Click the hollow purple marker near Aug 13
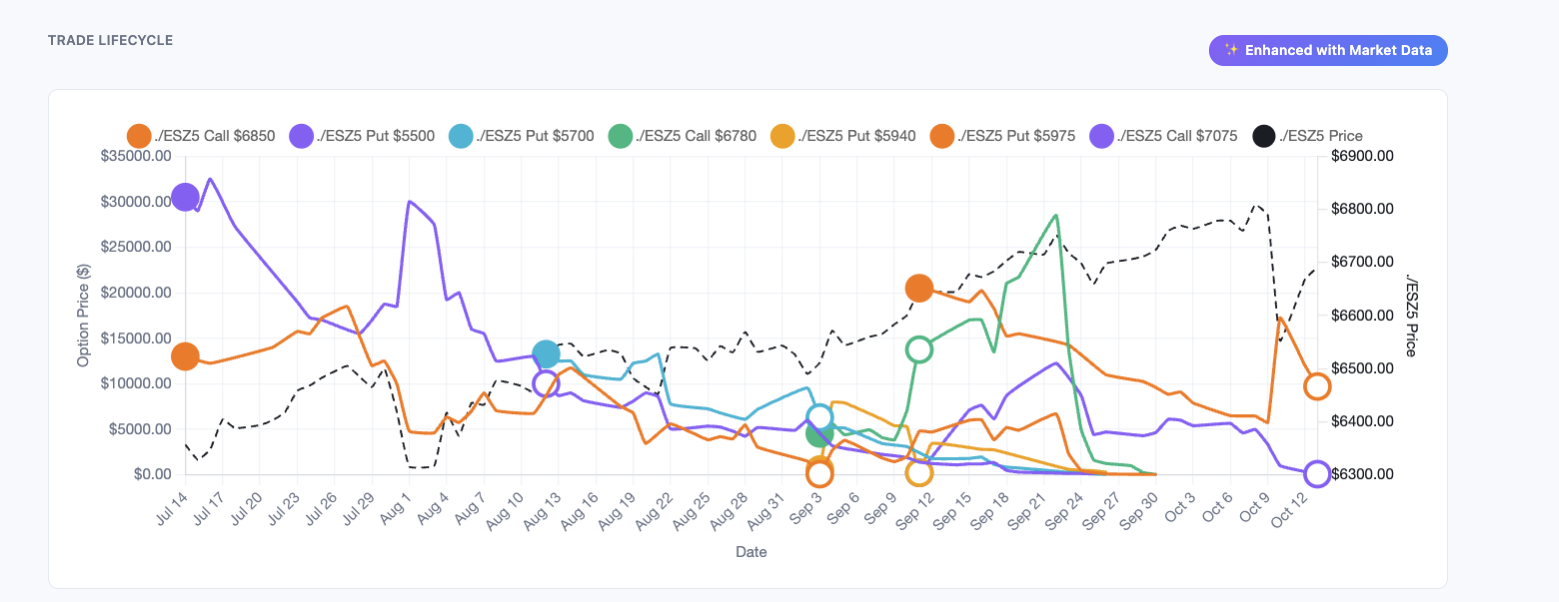This screenshot has height=602, width=1559. point(545,383)
